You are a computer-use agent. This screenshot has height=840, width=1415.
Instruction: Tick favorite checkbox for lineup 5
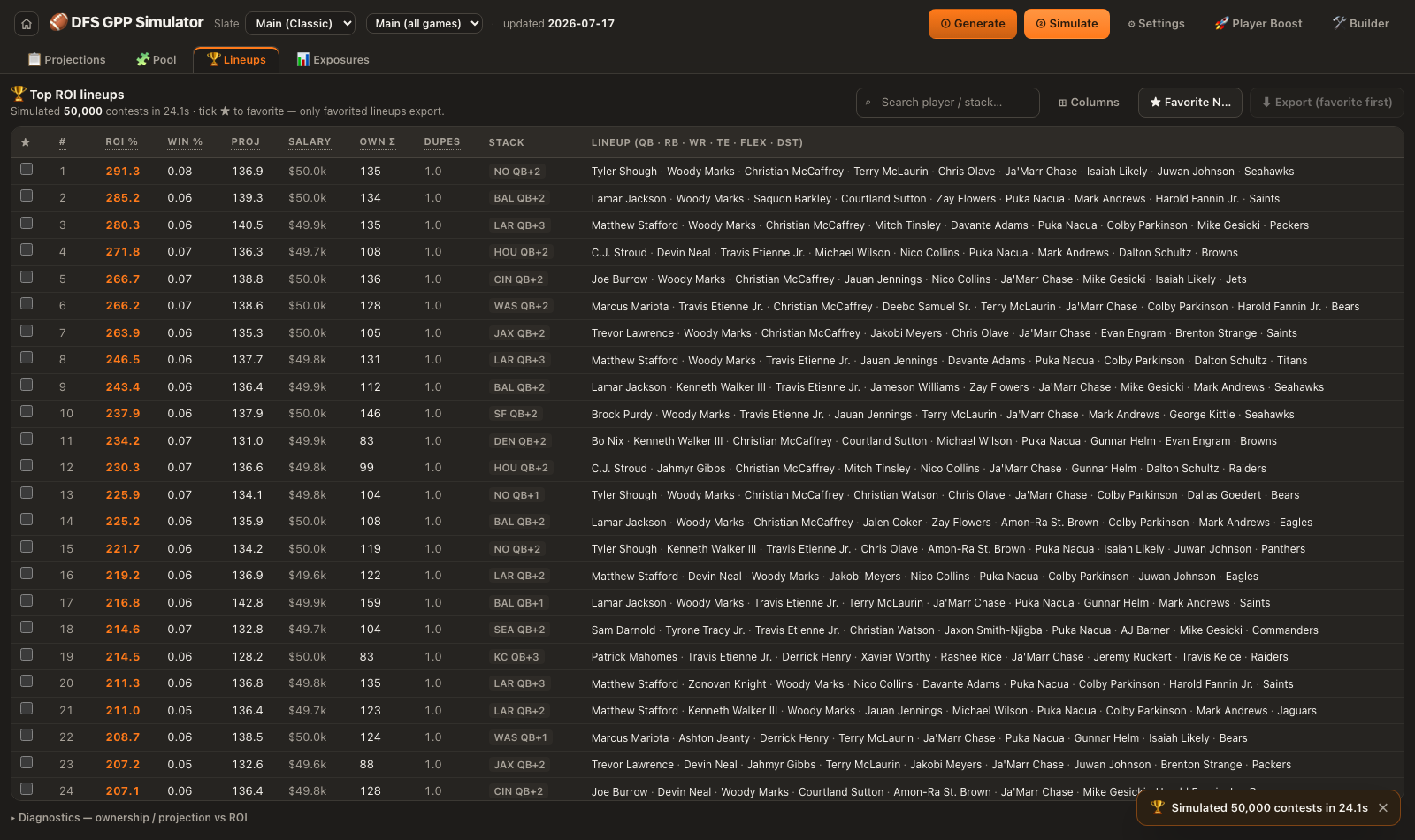(x=27, y=277)
